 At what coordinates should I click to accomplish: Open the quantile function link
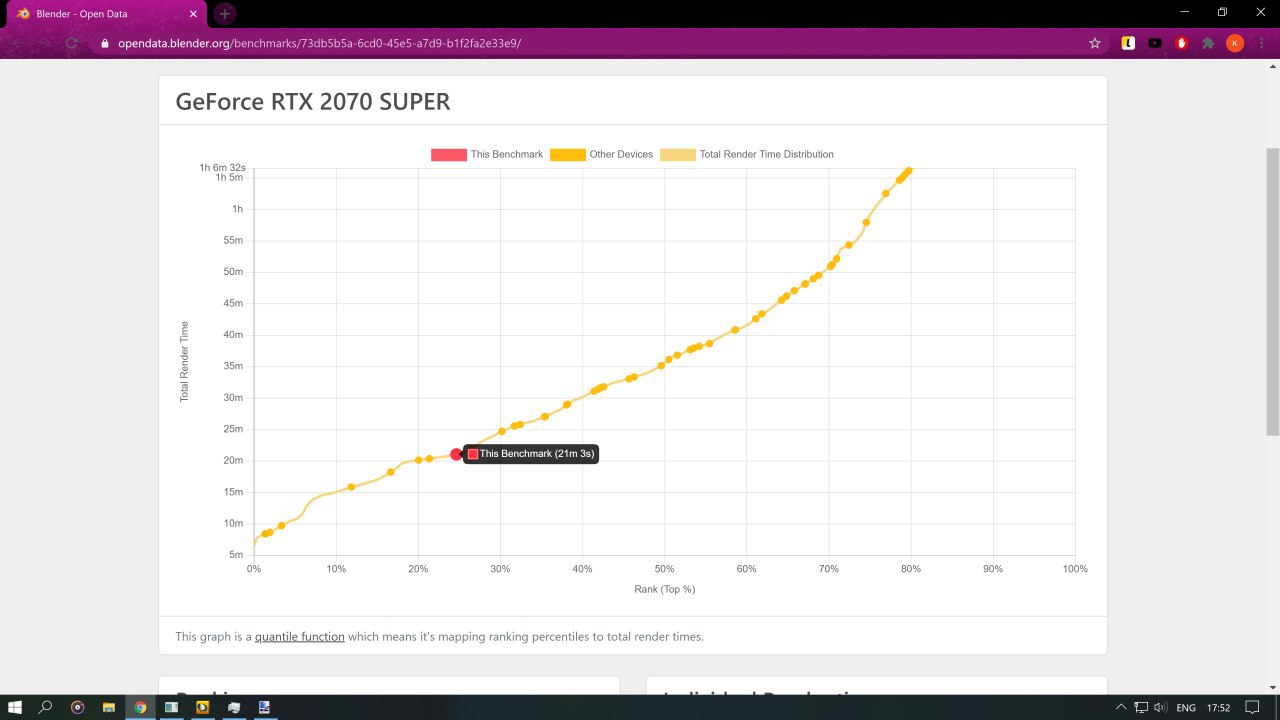click(300, 636)
